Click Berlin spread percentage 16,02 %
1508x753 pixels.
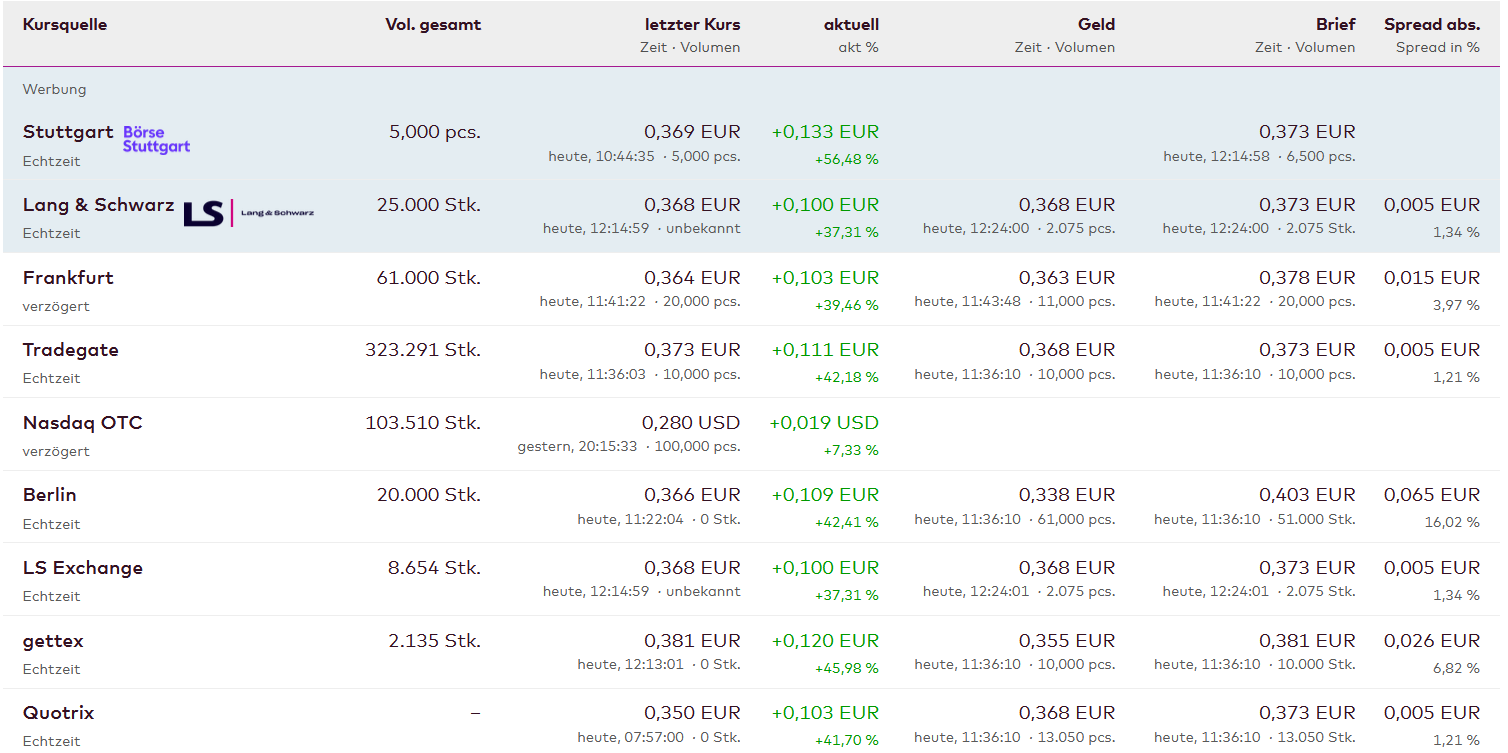(1452, 522)
